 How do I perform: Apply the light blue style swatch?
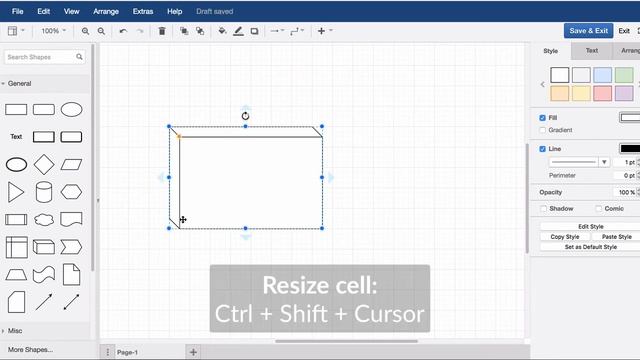click(602, 75)
